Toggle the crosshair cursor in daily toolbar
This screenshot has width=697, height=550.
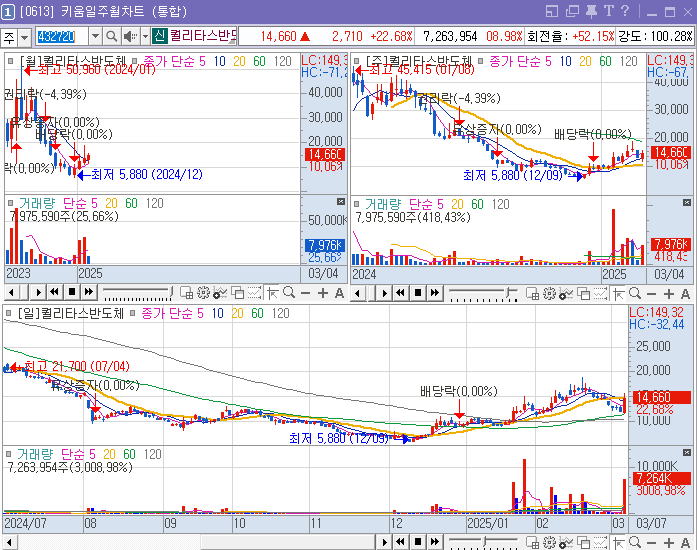pos(618,542)
